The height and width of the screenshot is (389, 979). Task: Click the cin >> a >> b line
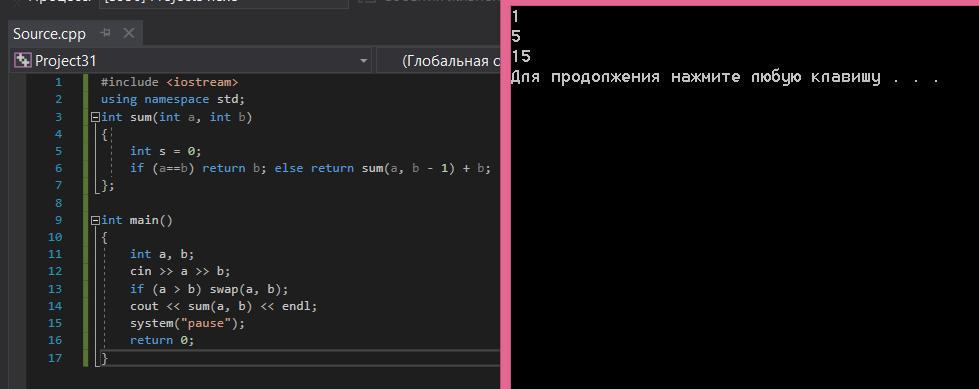point(180,272)
